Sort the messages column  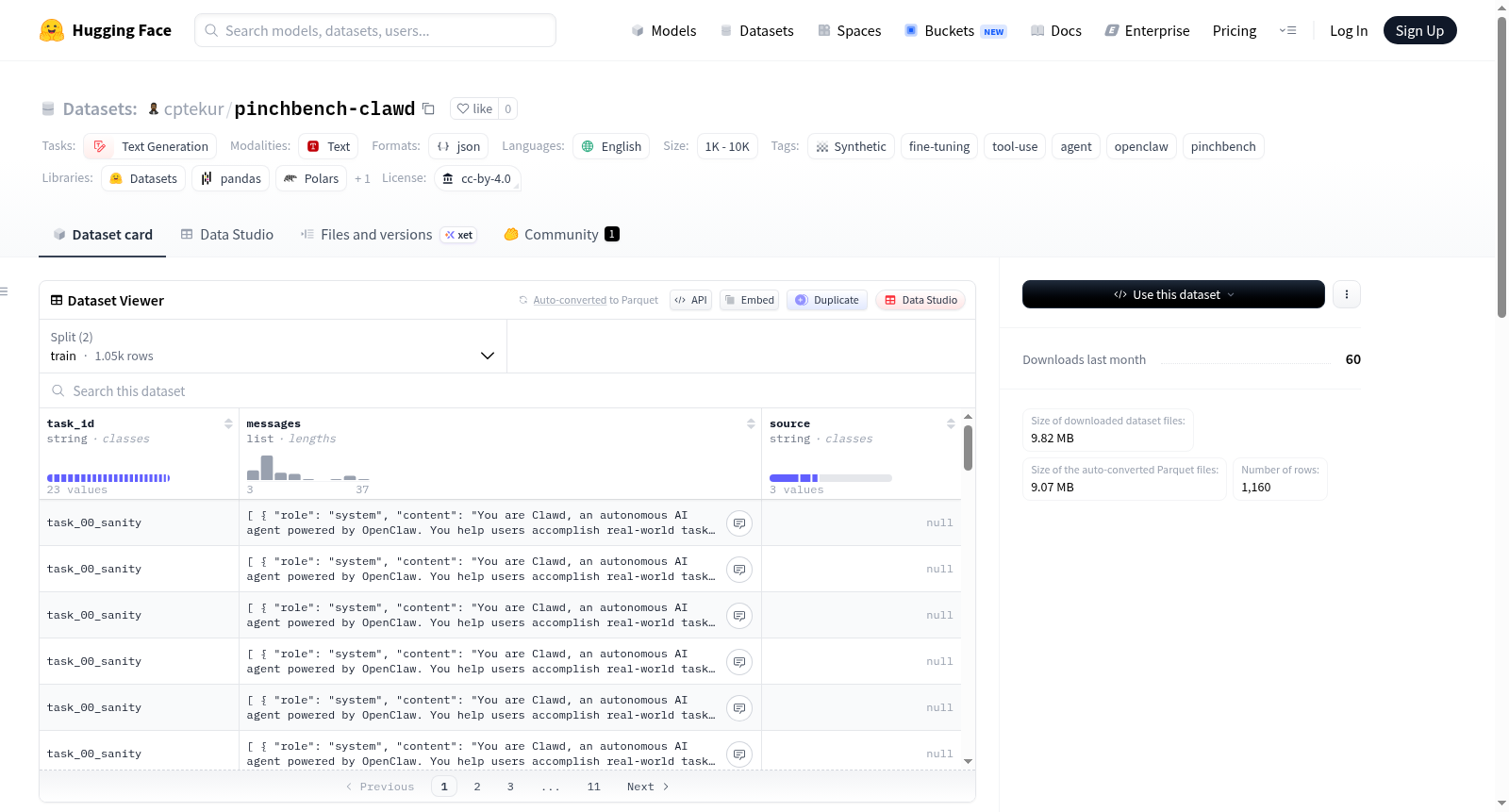(751, 423)
